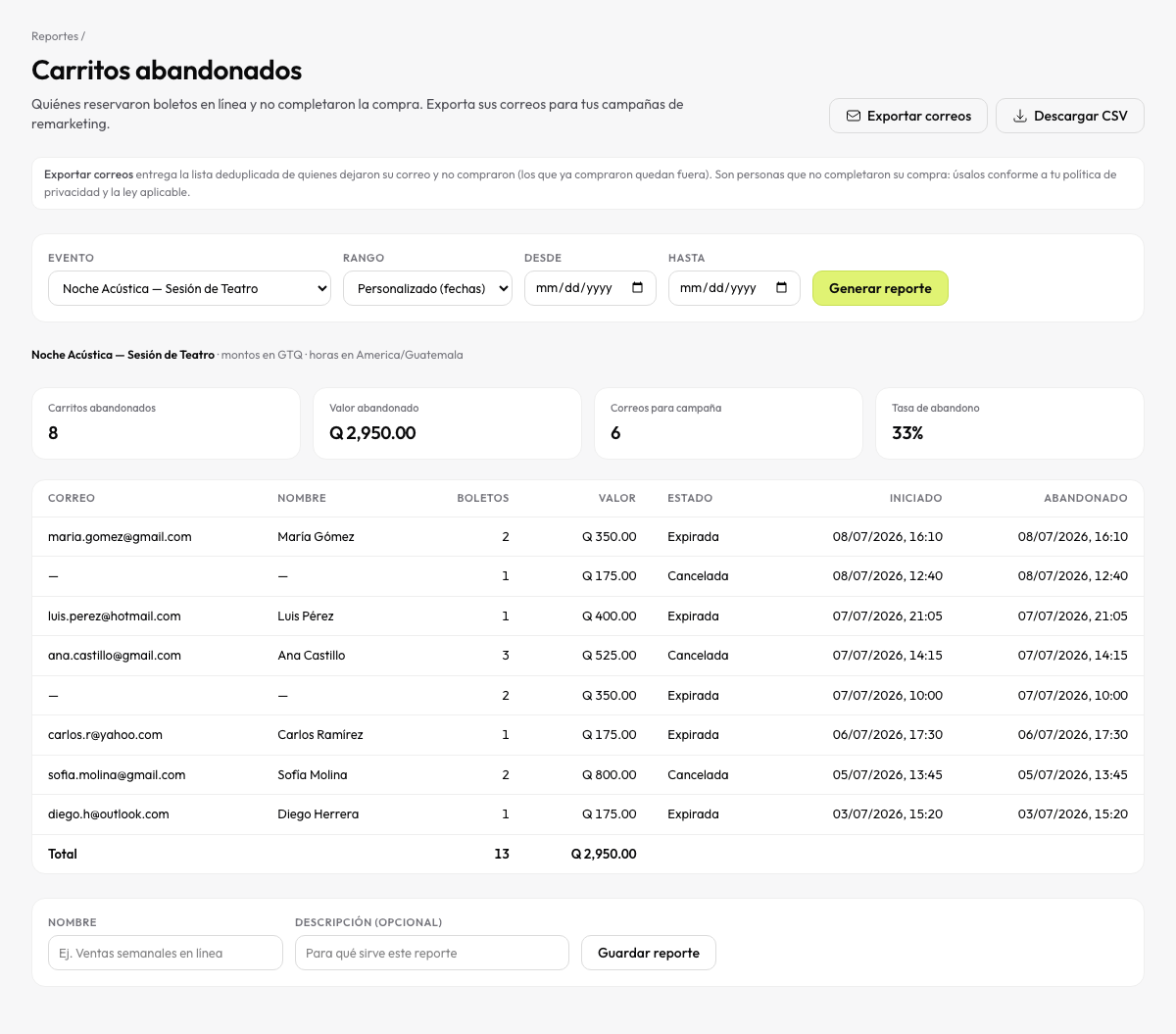1176x1034 pixels.
Task: Open the Reportes breadcrumb link
Action: [55, 36]
